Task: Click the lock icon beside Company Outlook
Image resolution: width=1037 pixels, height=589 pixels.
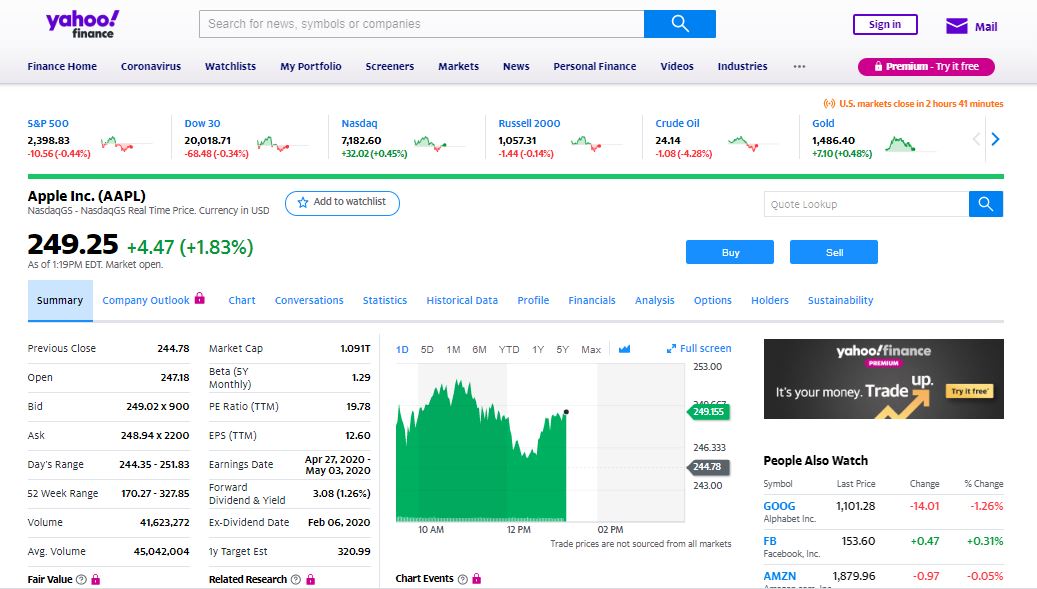Action: 200,298
